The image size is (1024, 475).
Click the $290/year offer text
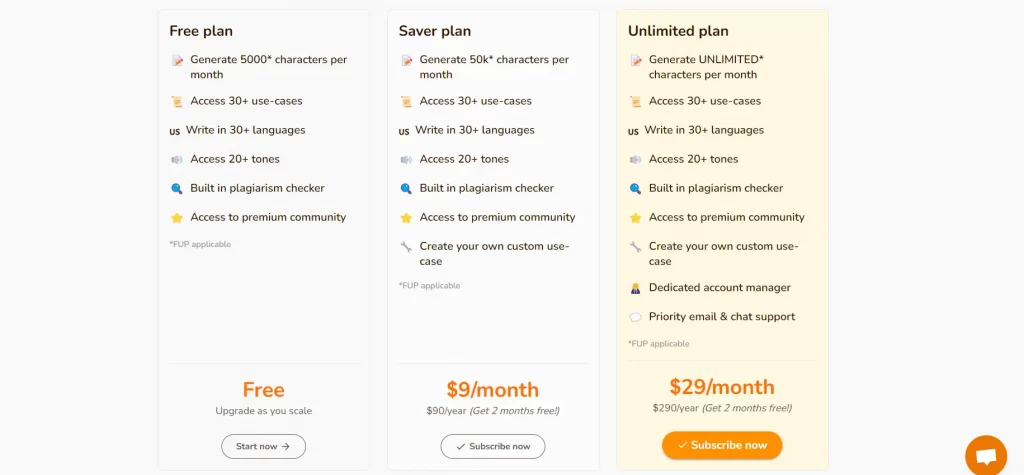[722, 408]
